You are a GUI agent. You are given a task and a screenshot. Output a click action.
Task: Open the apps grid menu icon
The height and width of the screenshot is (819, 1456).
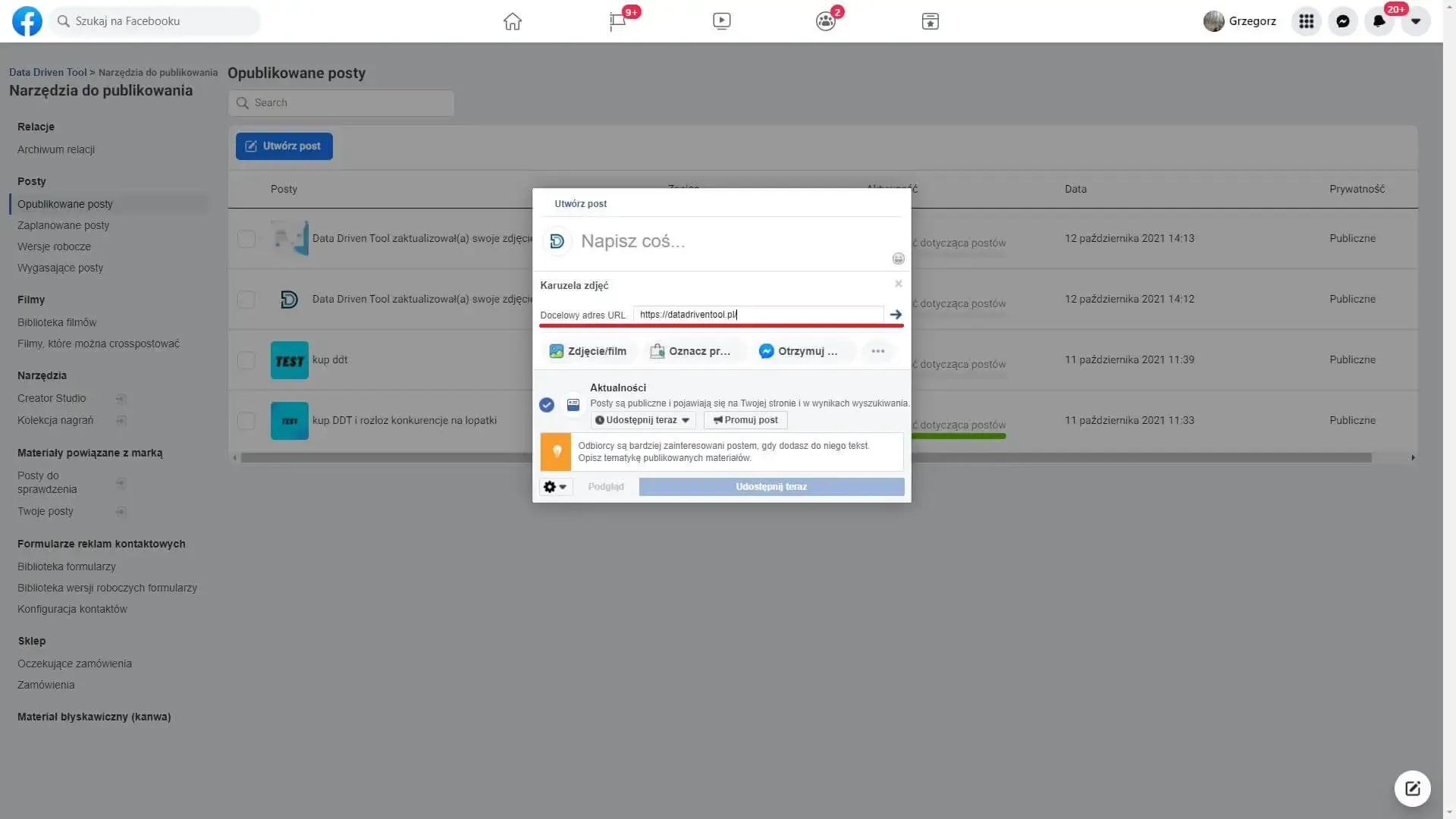tap(1306, 21)
